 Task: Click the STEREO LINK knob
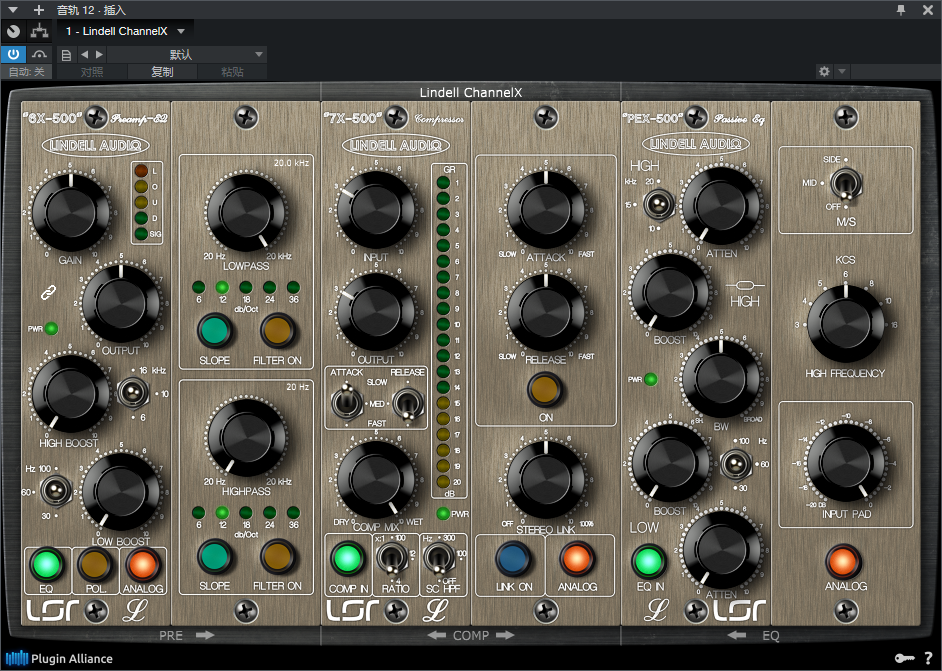(x=545, y=479)
